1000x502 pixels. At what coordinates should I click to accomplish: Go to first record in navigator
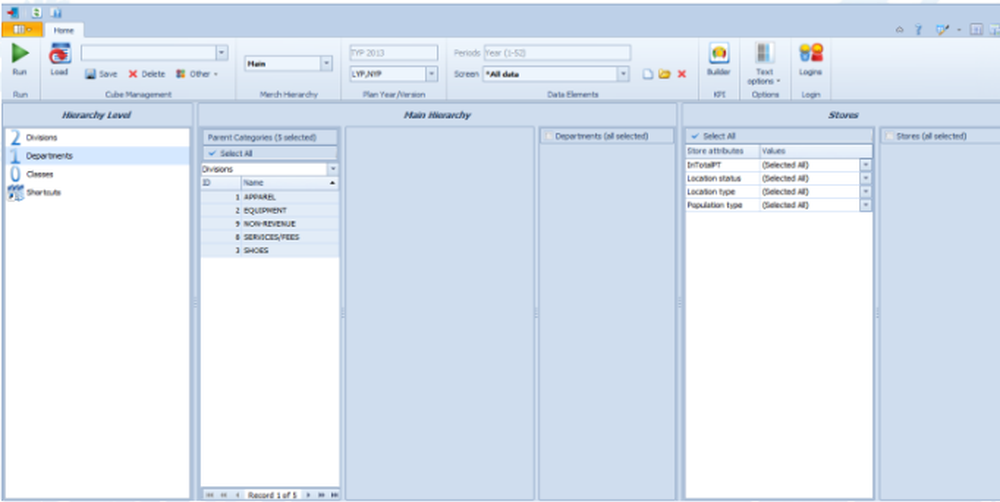pyautogui.click(x=209, y=495)
